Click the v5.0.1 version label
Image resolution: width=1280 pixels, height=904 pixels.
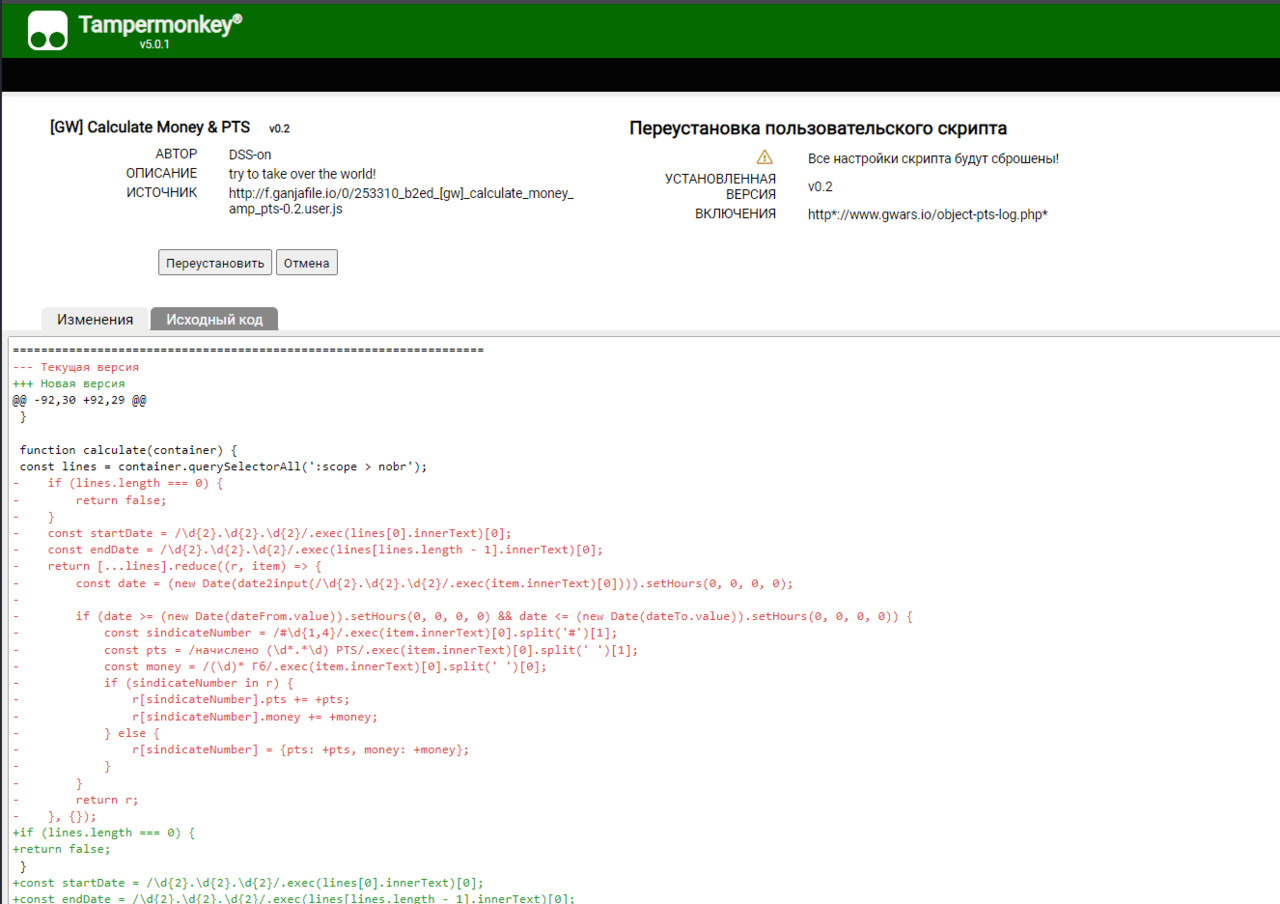coord(154,45)
